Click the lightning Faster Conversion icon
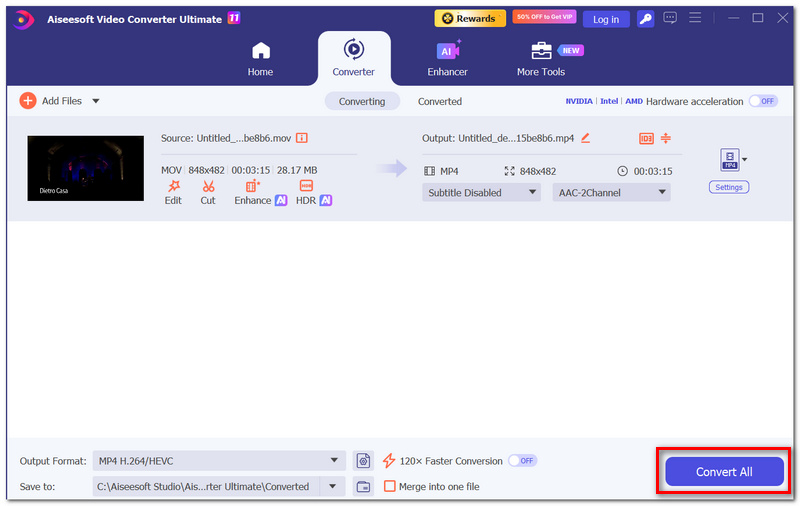This screenshot has width=800, height=506. [389, 461]
